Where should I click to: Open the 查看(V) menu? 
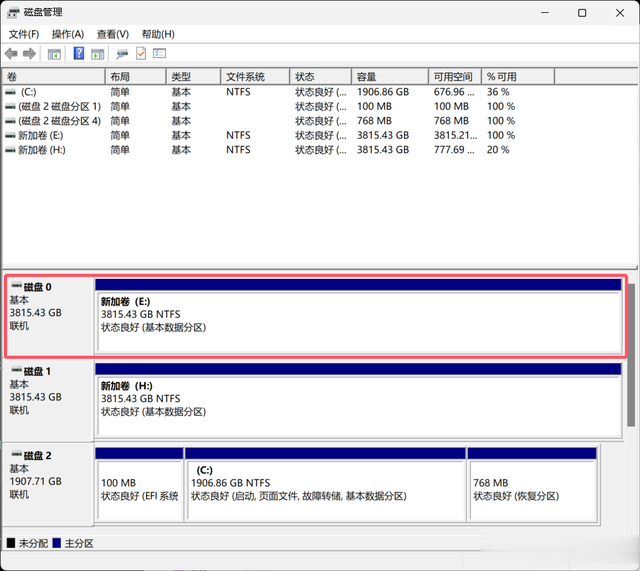pos(113,34)
